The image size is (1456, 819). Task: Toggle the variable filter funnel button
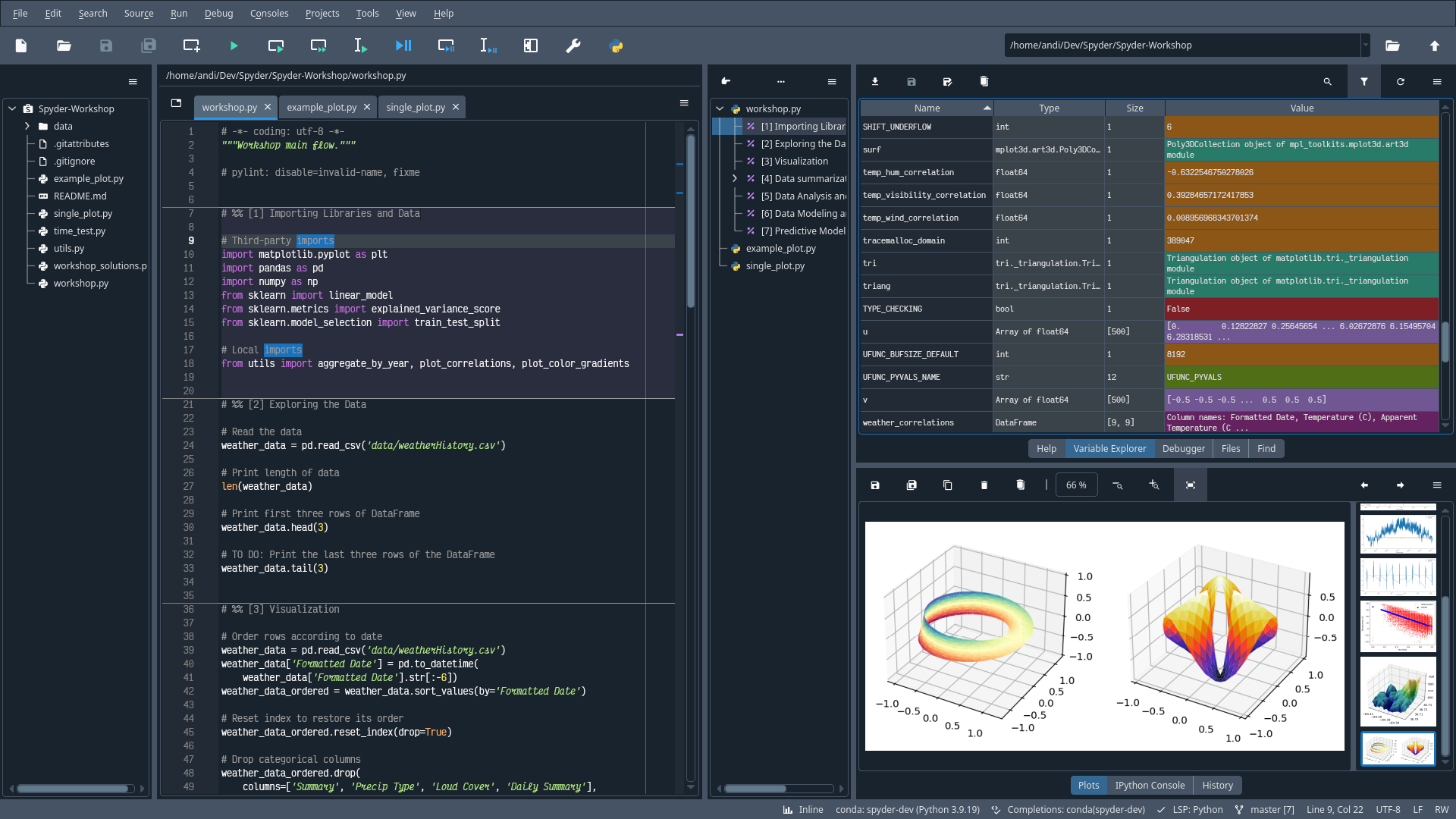click(x=1363, y=82)
